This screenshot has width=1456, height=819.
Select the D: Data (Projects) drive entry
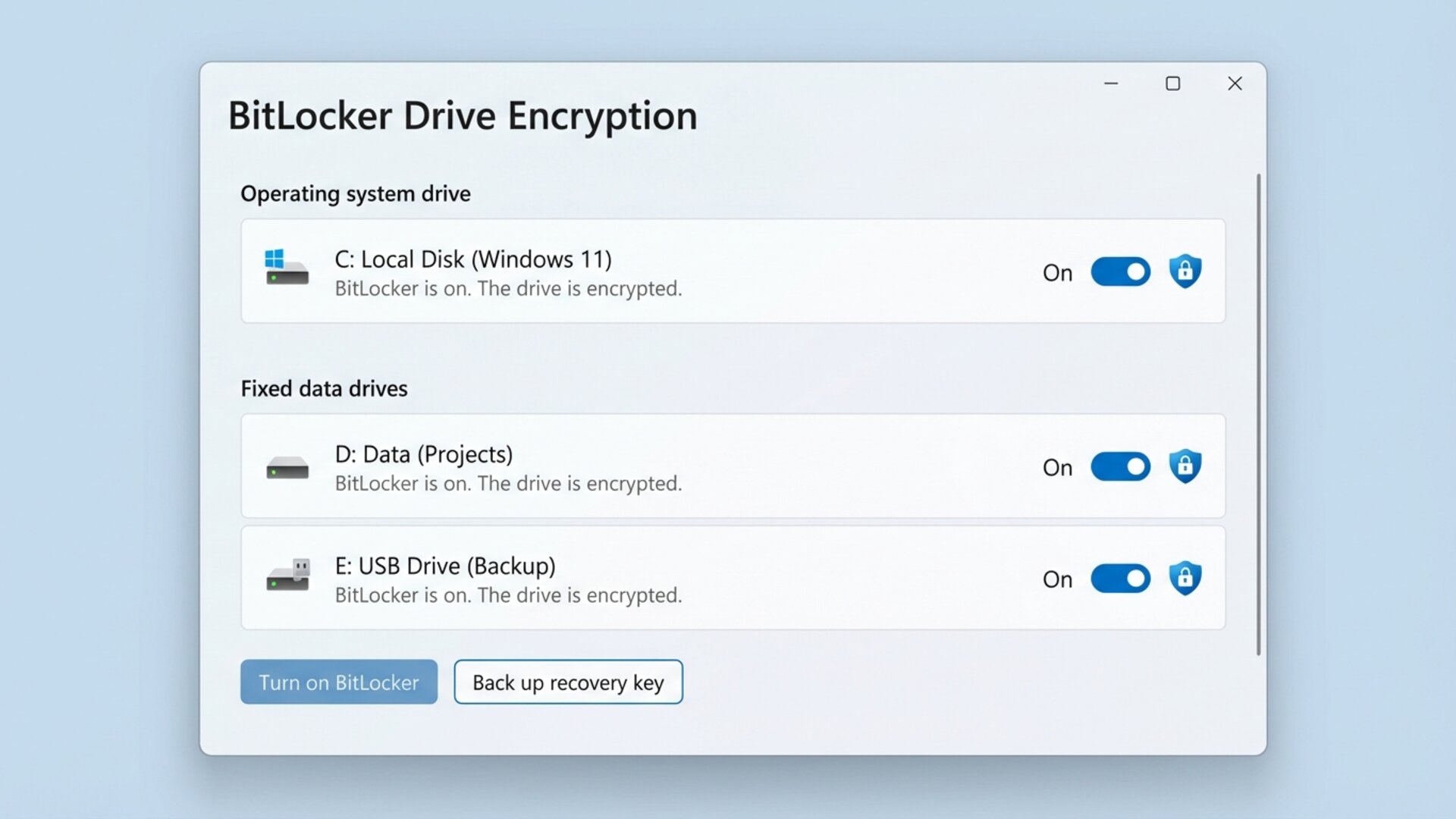(x=682, y=466)
